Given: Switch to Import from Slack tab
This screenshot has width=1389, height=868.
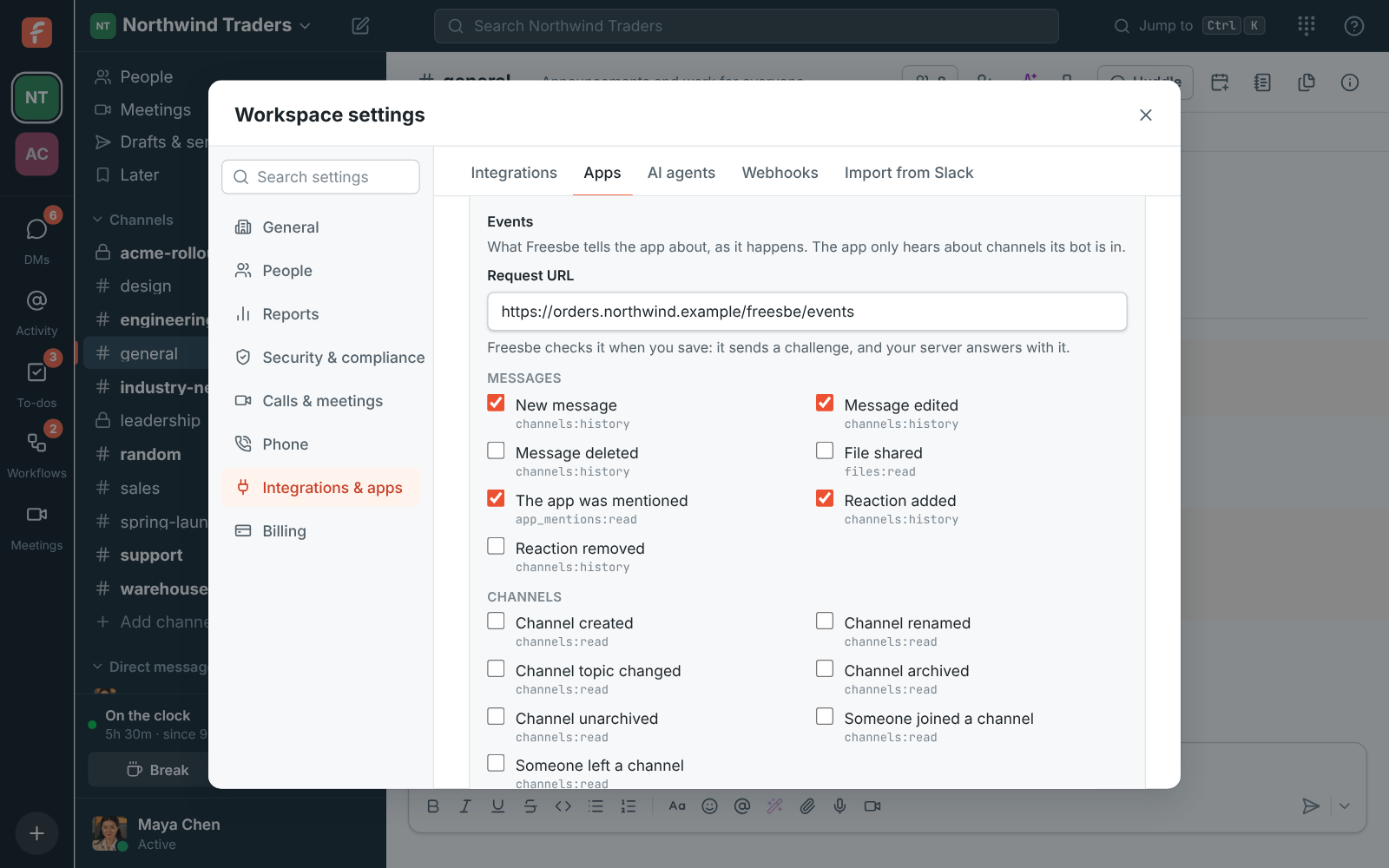Looking at the screenshot, I should [x=909, y=173].
